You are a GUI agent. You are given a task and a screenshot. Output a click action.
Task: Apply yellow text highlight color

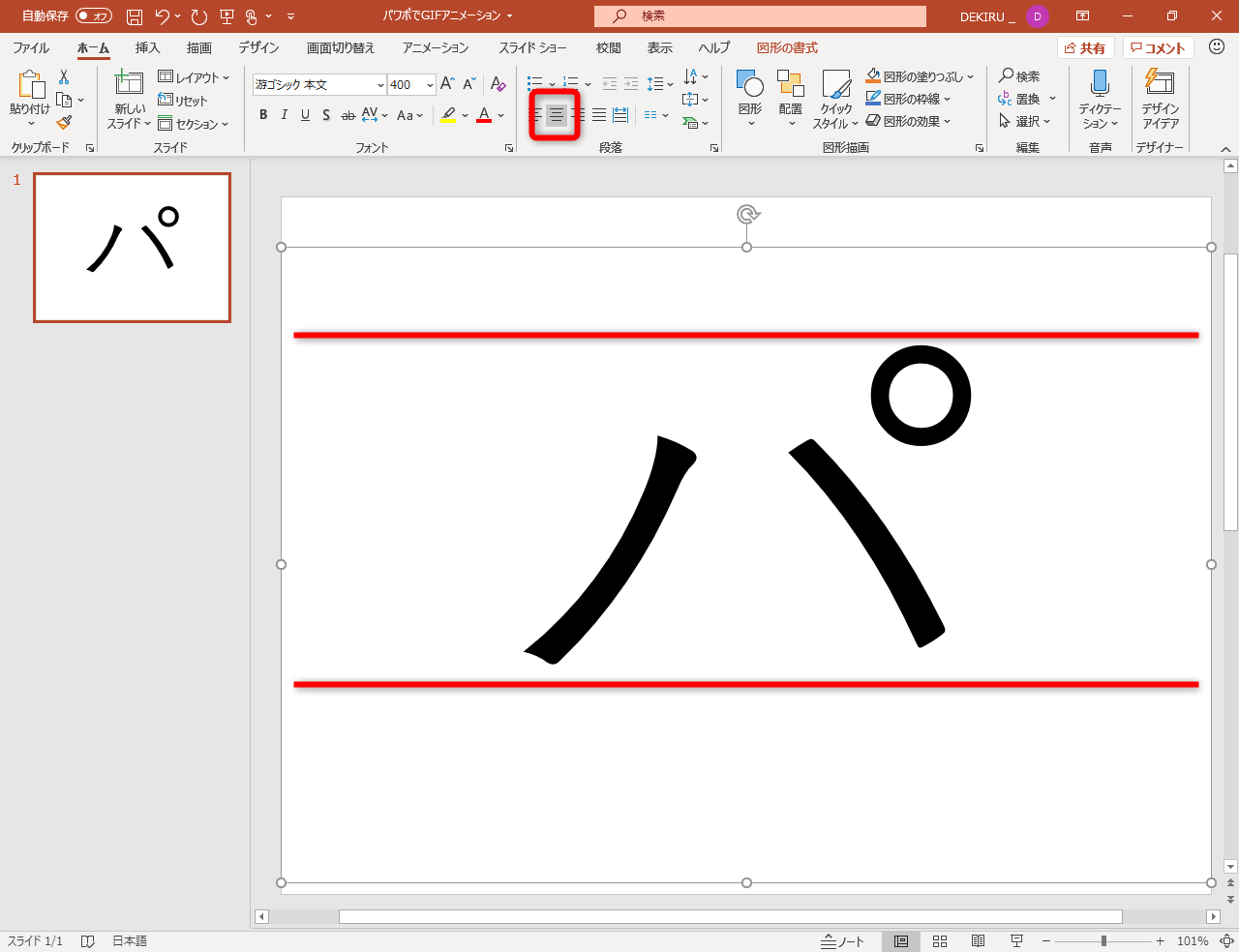pos(448,115)
